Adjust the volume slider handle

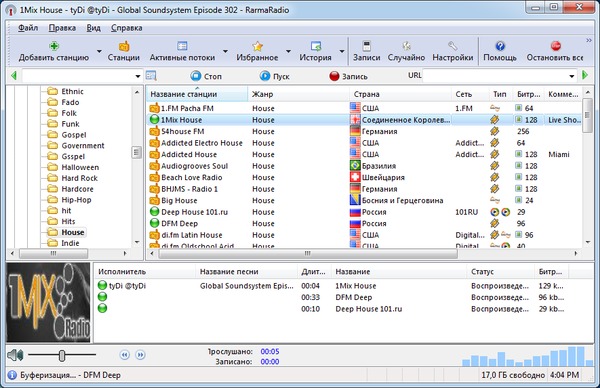(x=62, y=355)
